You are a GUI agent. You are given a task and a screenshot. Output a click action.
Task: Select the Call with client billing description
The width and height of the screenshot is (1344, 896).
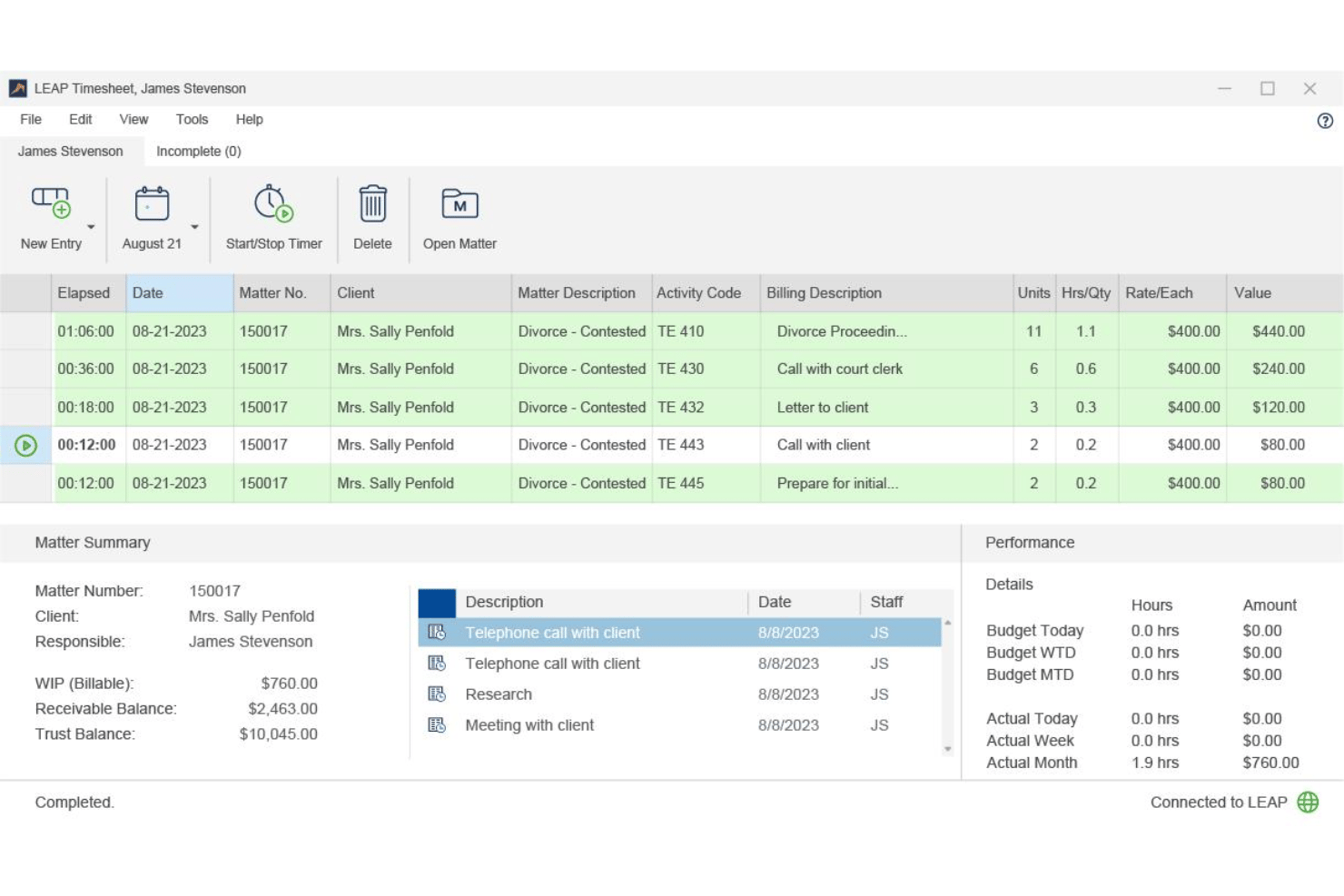click(x=823, y=445)
